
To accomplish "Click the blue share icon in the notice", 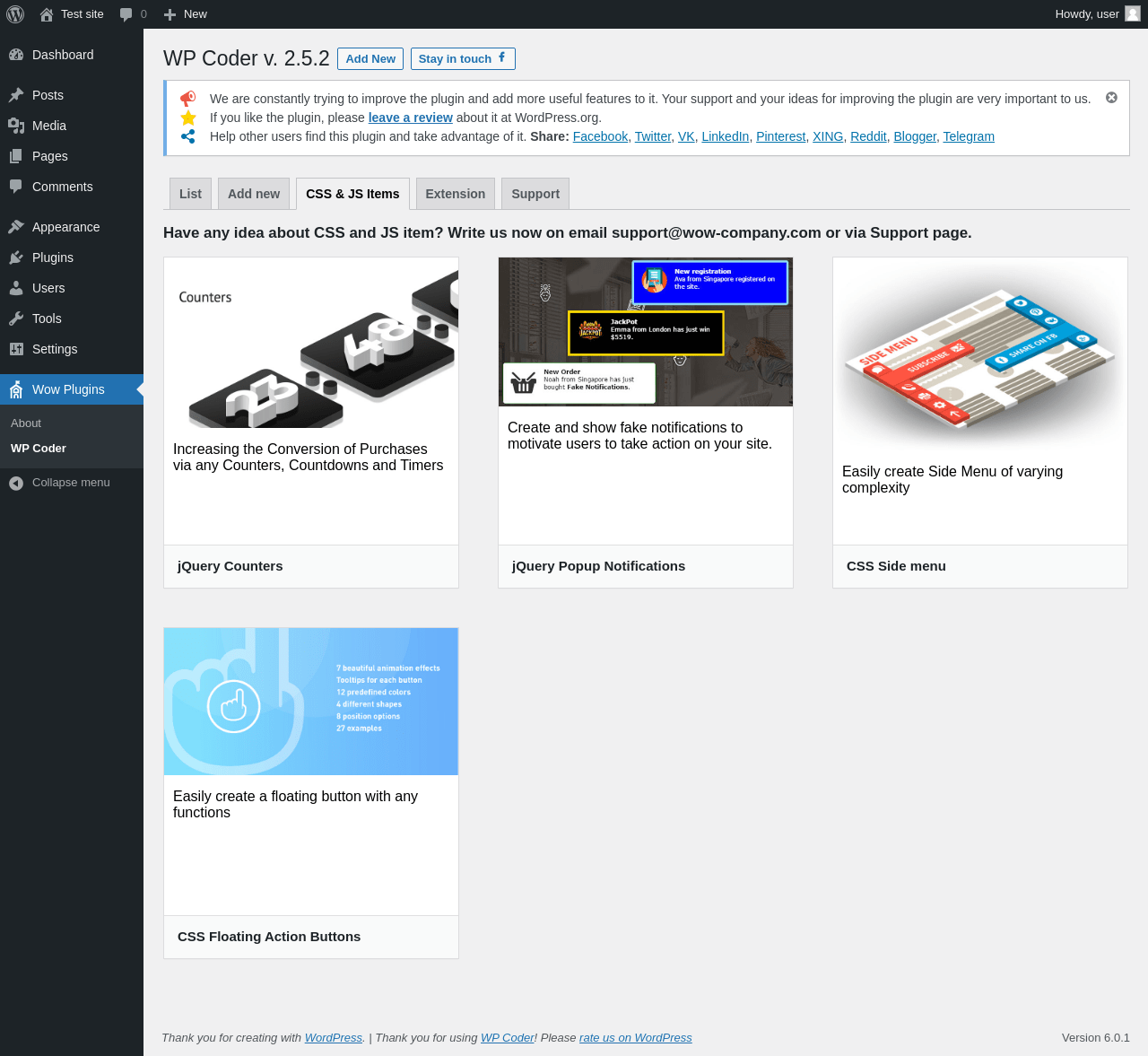I will [x=188, y=136].
